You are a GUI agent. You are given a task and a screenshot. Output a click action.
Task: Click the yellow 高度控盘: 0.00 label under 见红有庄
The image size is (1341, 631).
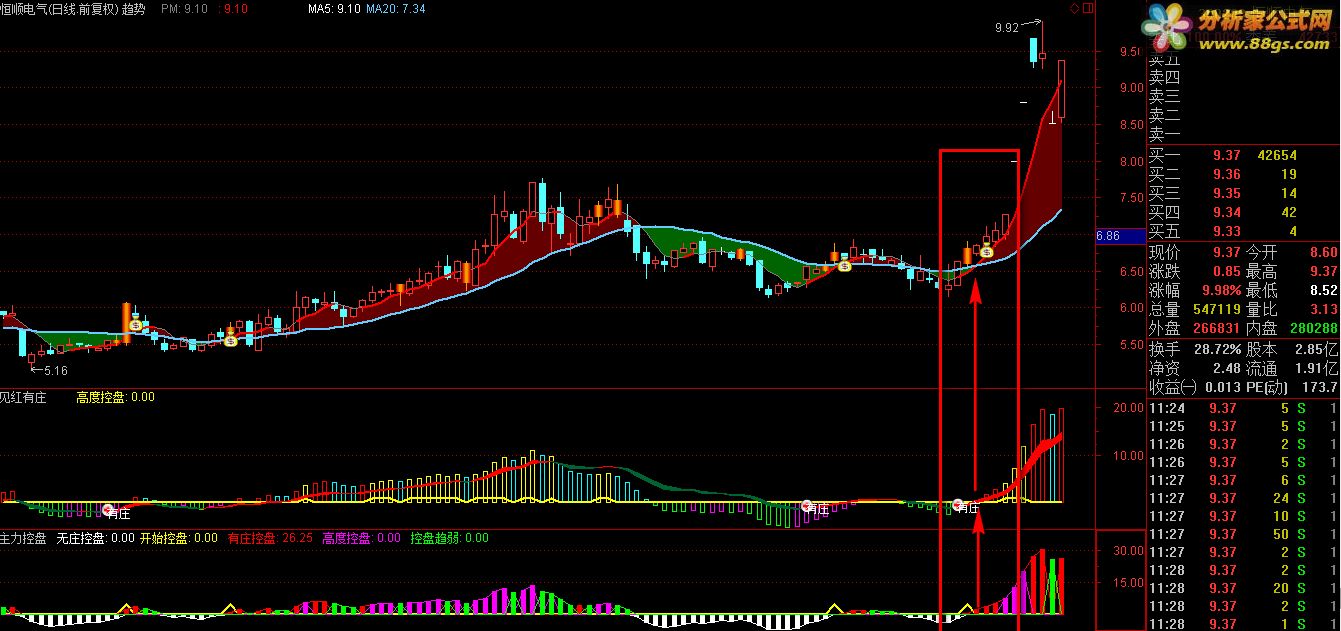(x=115, y=397)
